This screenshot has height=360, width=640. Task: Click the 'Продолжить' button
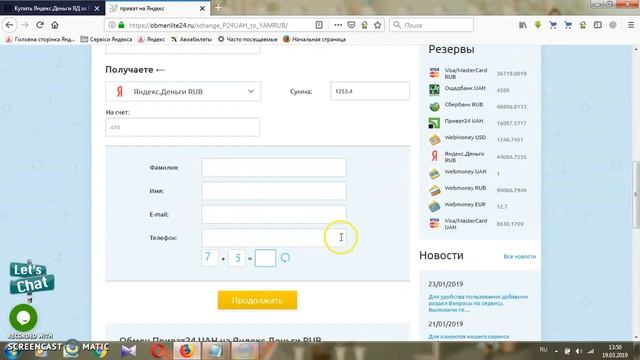click(257, 300)
